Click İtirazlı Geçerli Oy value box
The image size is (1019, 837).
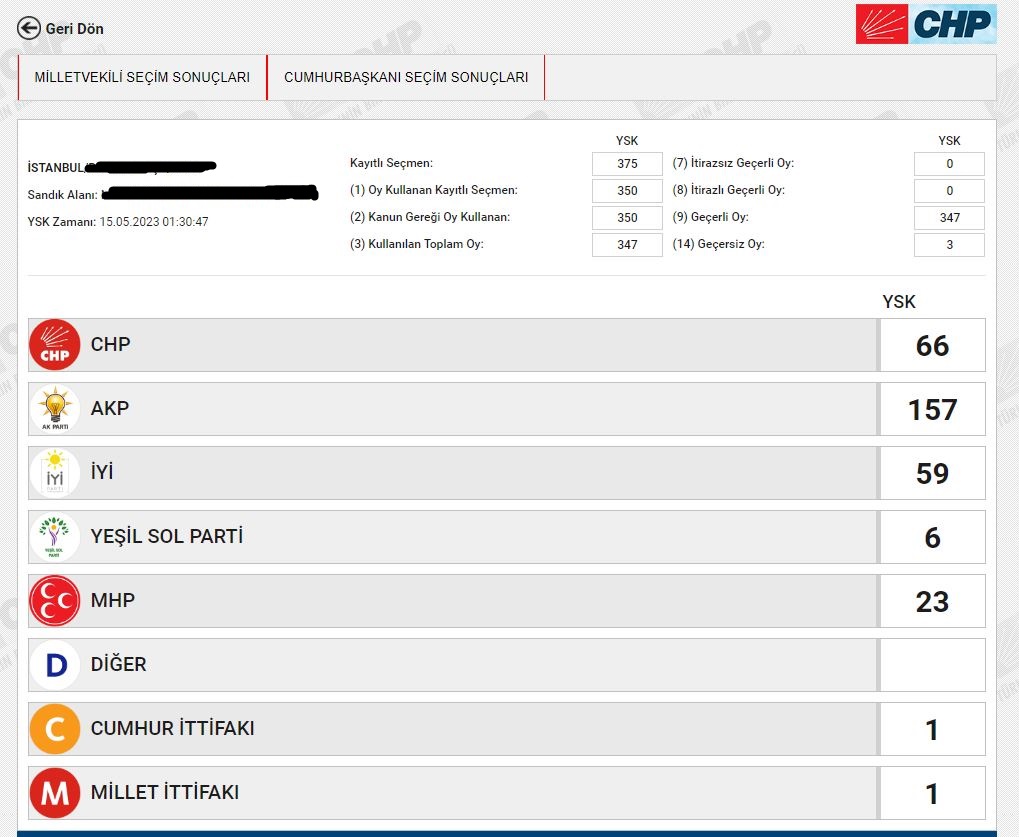point(949,191)
